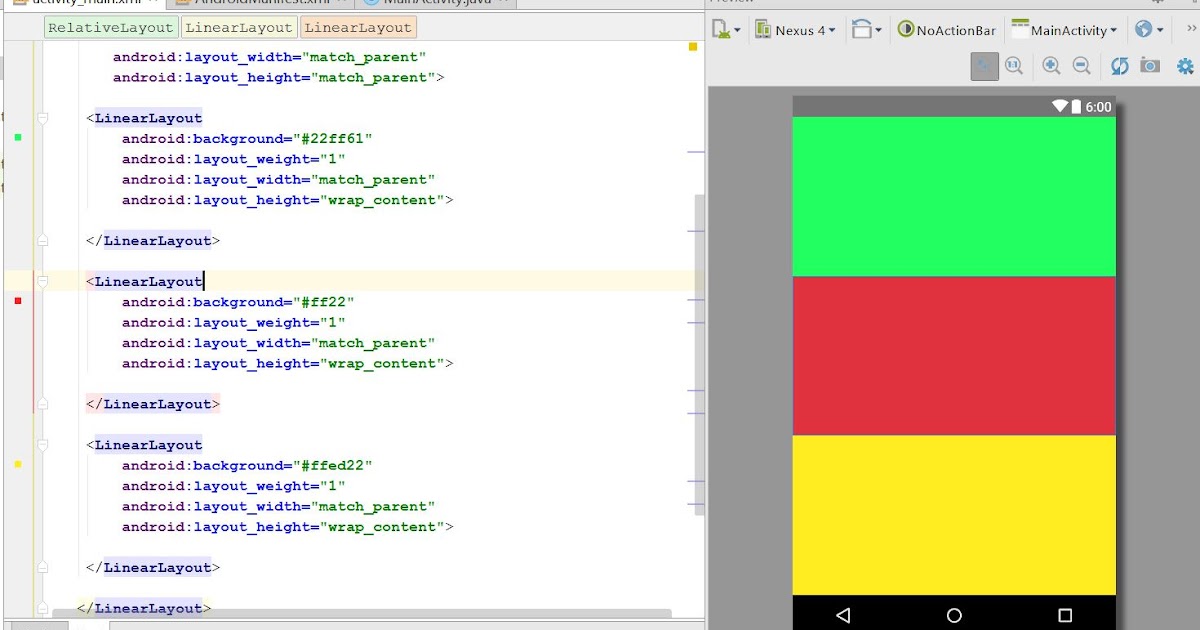Click the android:background="#22ff61" line

click(x=247, y=138)
